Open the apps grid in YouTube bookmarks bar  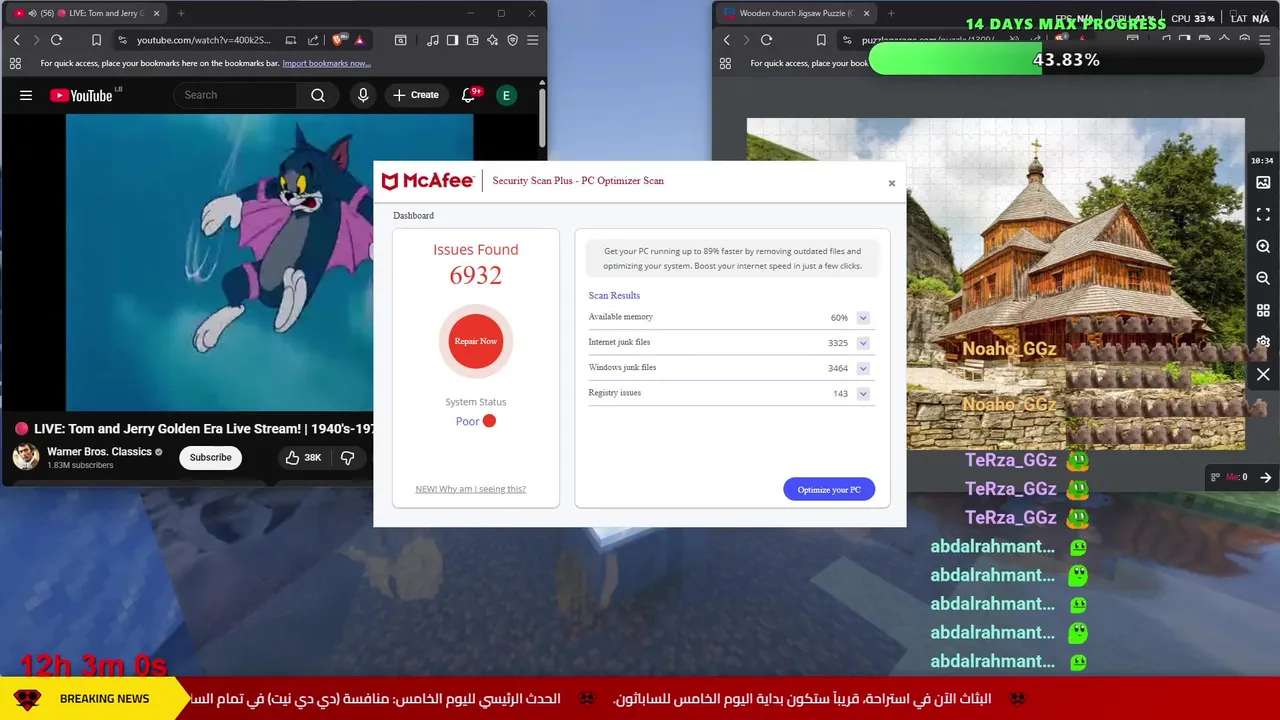pos(15,63)
